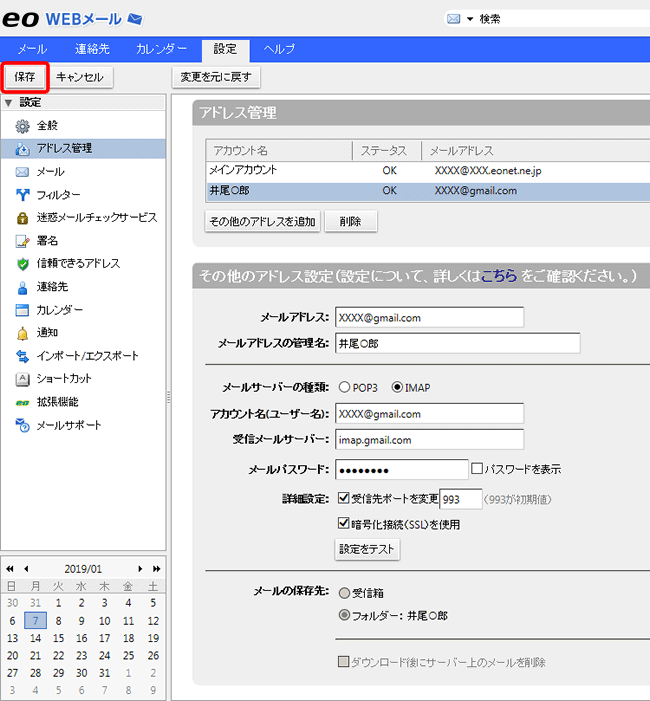Toggle パスワードを表示 checkbox
The height and width of the screenshot is (701, 650).
tap(477, 469)
